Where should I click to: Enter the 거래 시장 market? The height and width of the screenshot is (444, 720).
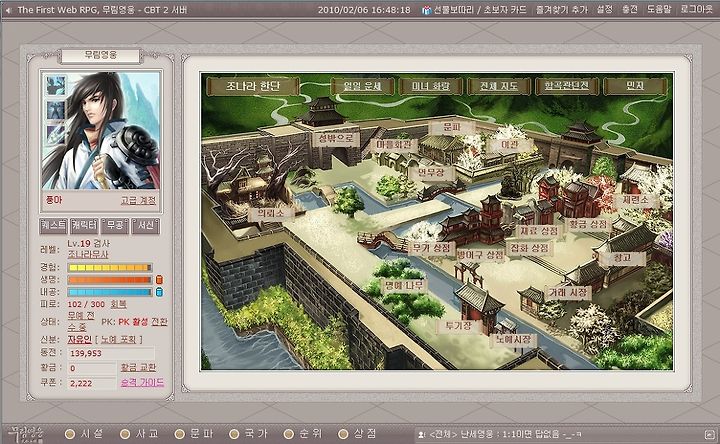[568, 293]
